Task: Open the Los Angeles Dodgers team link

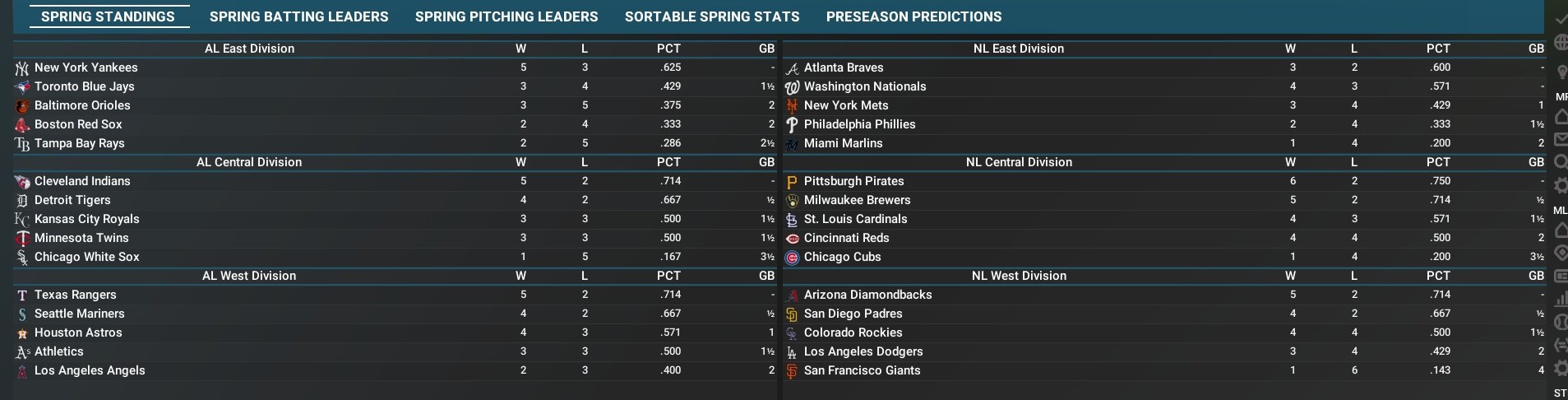Action: click(863, 351)
